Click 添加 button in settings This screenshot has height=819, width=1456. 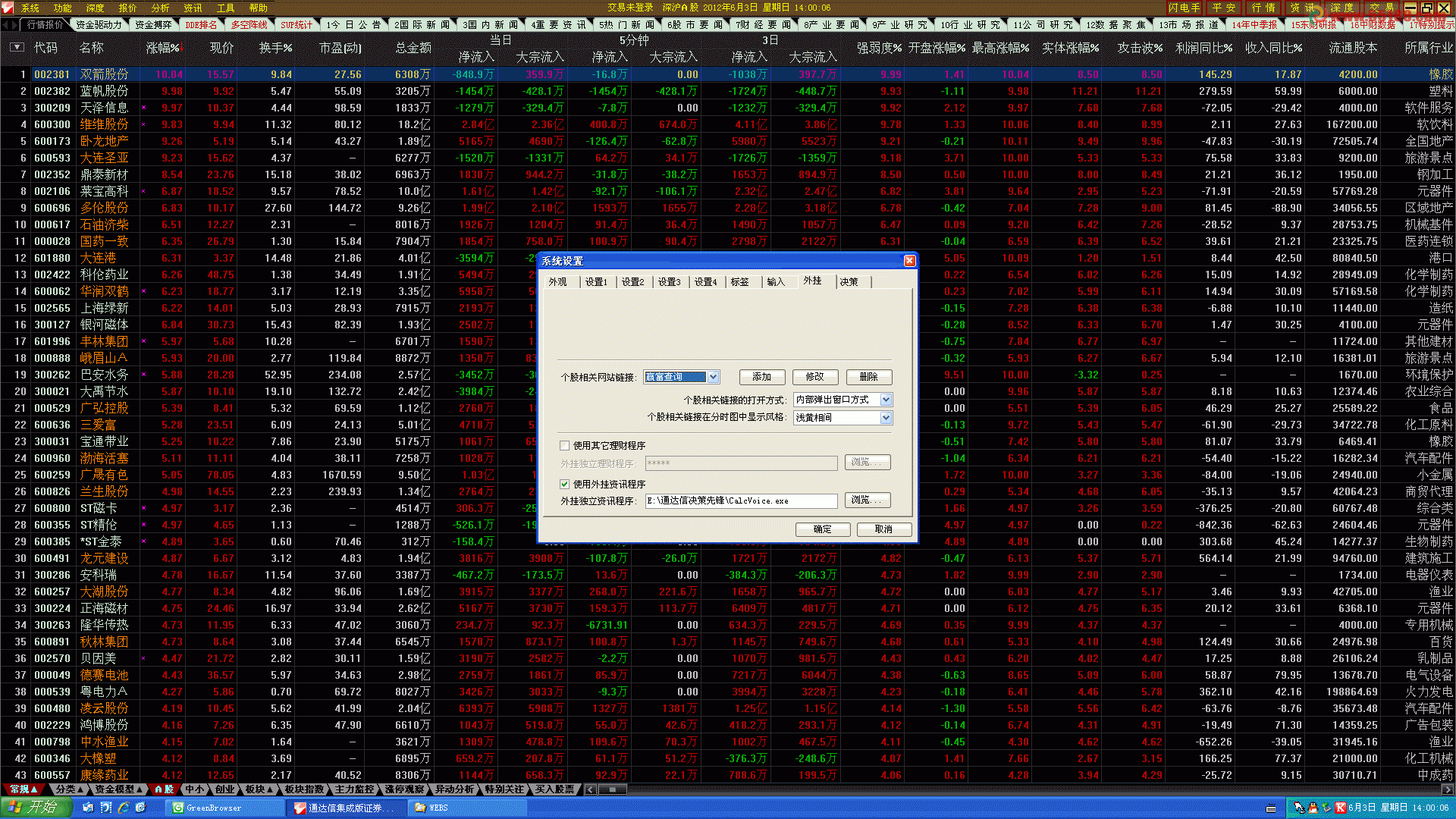pos(761,377)
